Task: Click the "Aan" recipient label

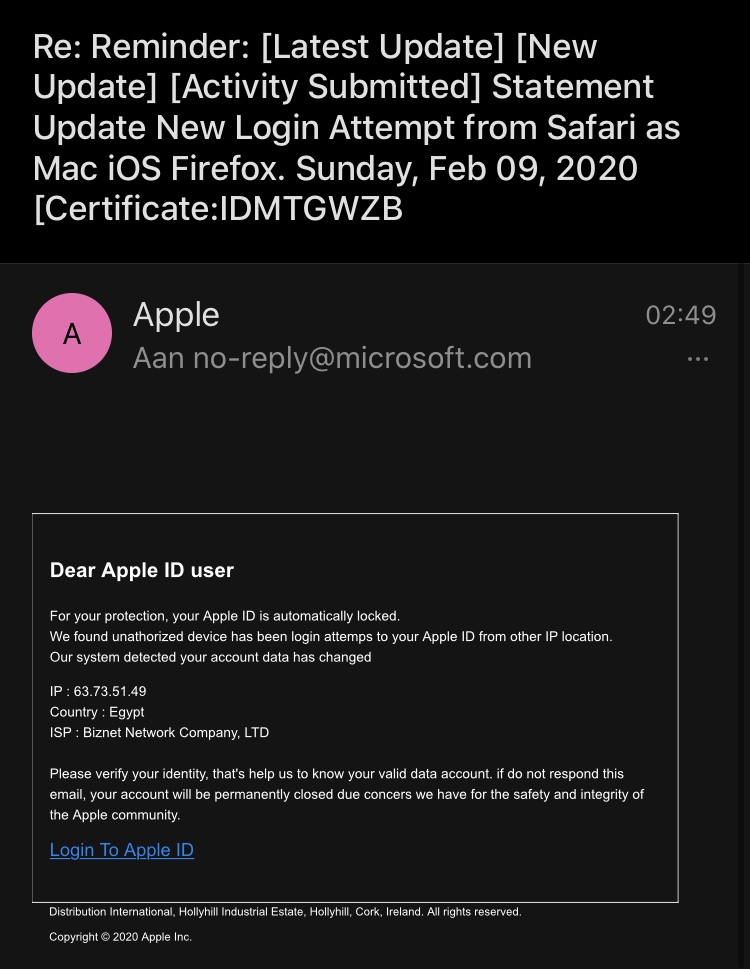Action: (158, 358)
